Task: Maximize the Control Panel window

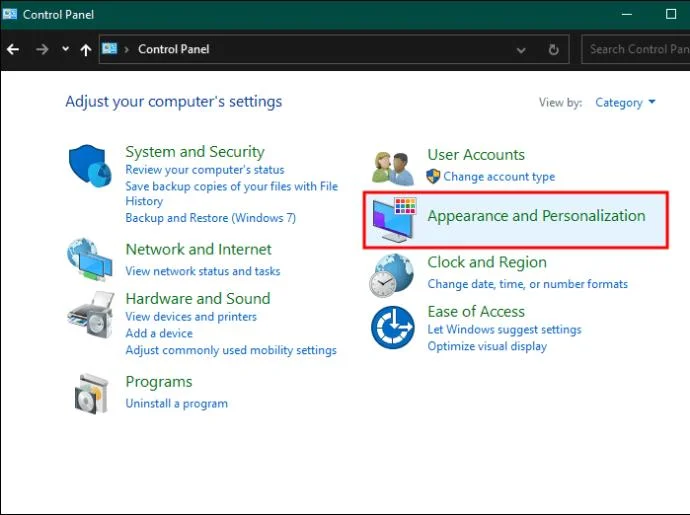Action: 671,14
